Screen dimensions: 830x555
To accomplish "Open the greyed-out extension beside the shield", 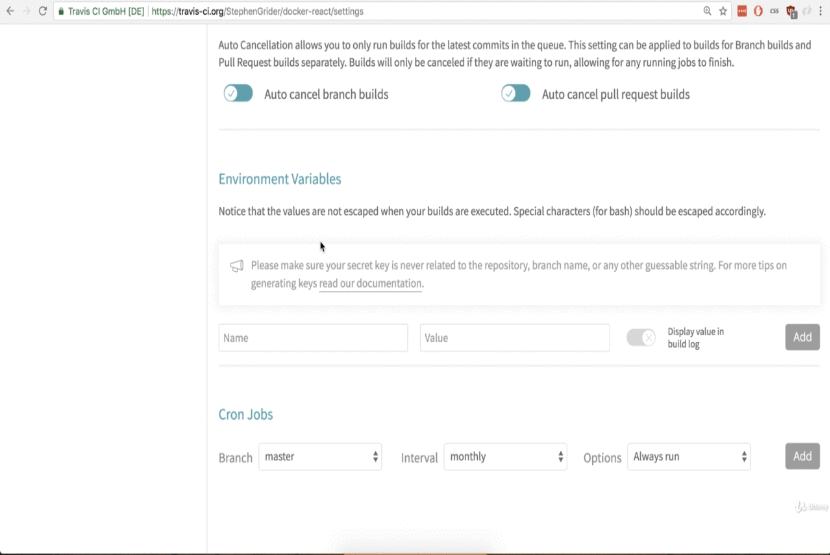I will tap(807, 11).
